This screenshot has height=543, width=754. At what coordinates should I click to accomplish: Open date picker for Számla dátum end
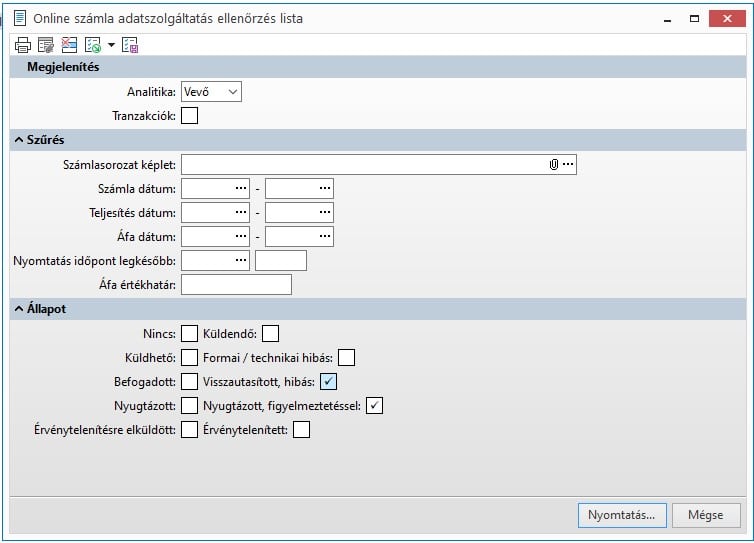tap(325, 188)
